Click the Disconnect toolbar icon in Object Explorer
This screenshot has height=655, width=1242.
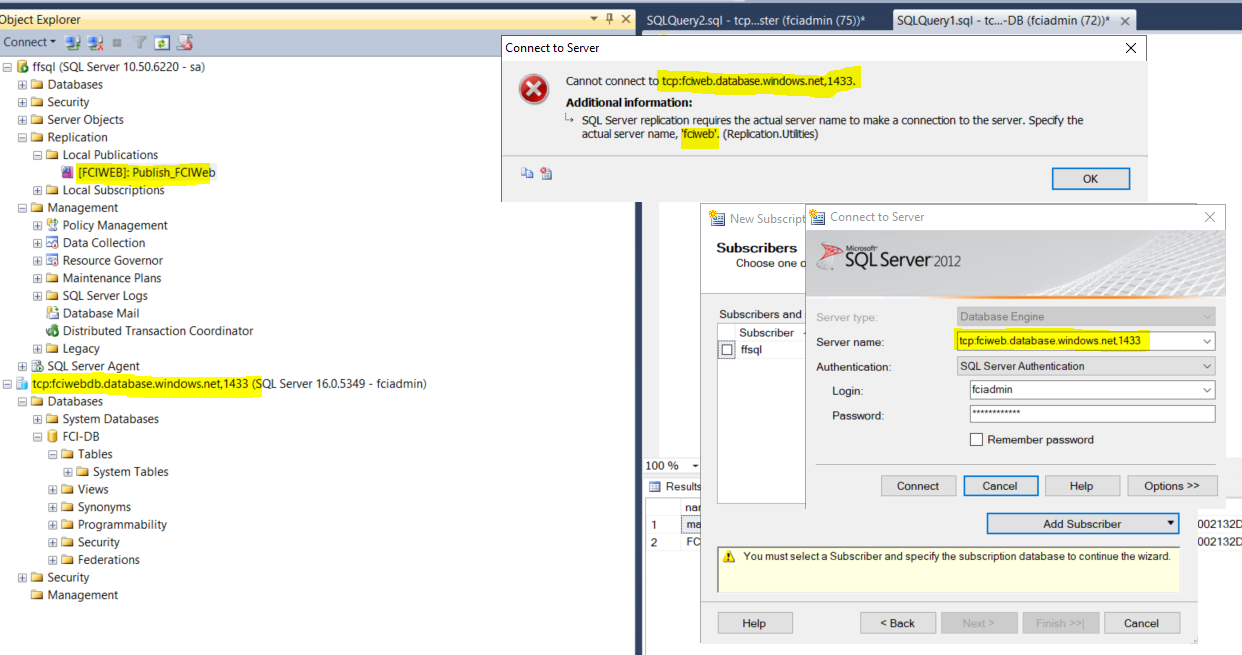pos(95,42)
